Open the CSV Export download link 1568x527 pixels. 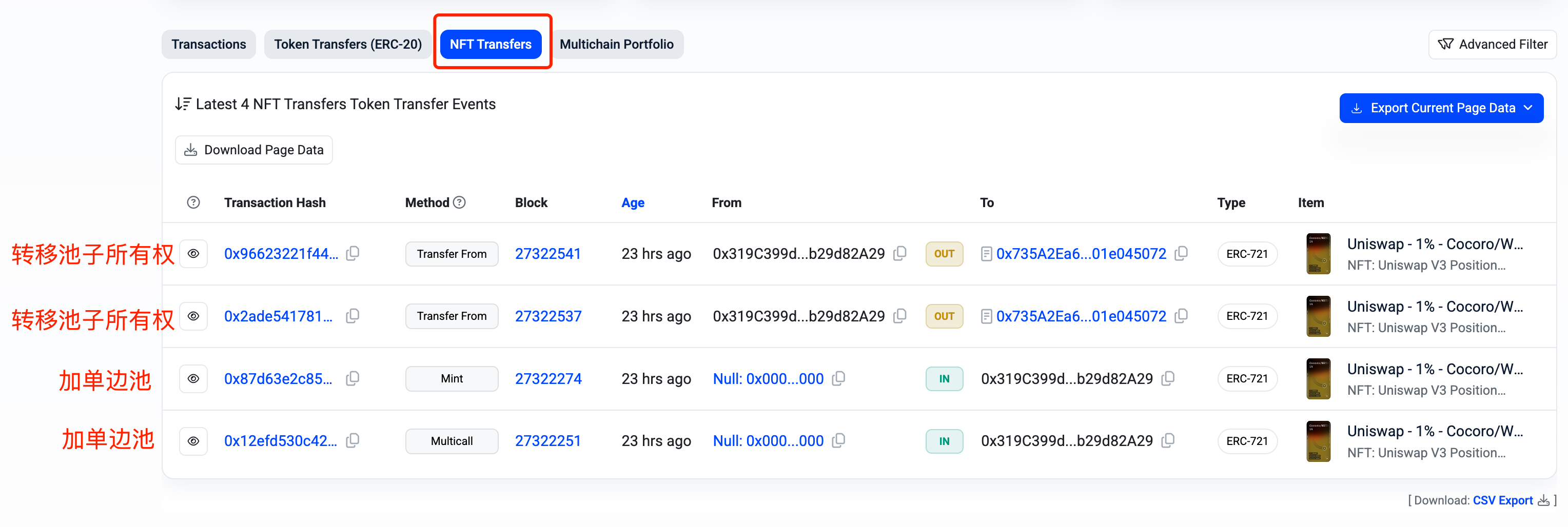pyautogui.click(x=1502, y=500)
